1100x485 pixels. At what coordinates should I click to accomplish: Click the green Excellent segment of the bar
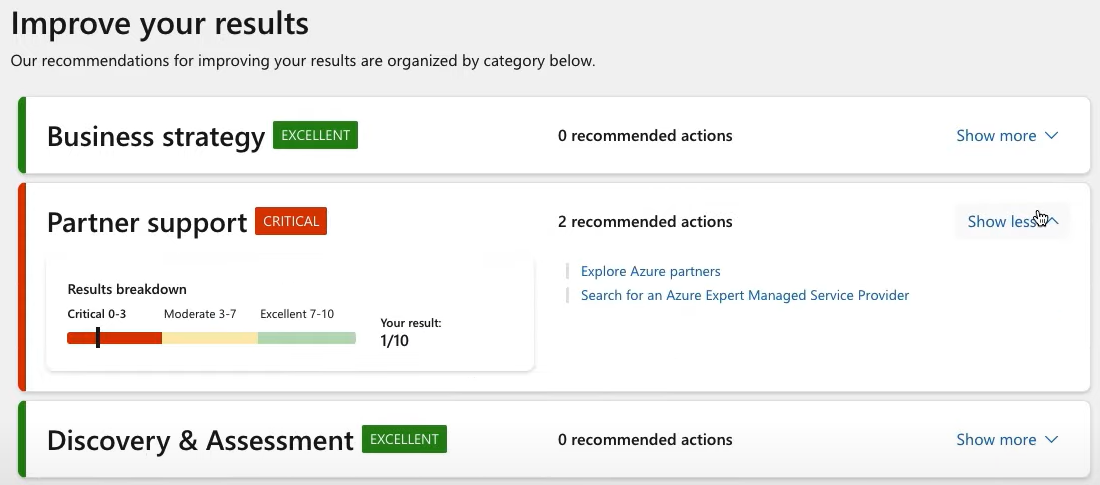pyautogui.click(x=307, y=338)
